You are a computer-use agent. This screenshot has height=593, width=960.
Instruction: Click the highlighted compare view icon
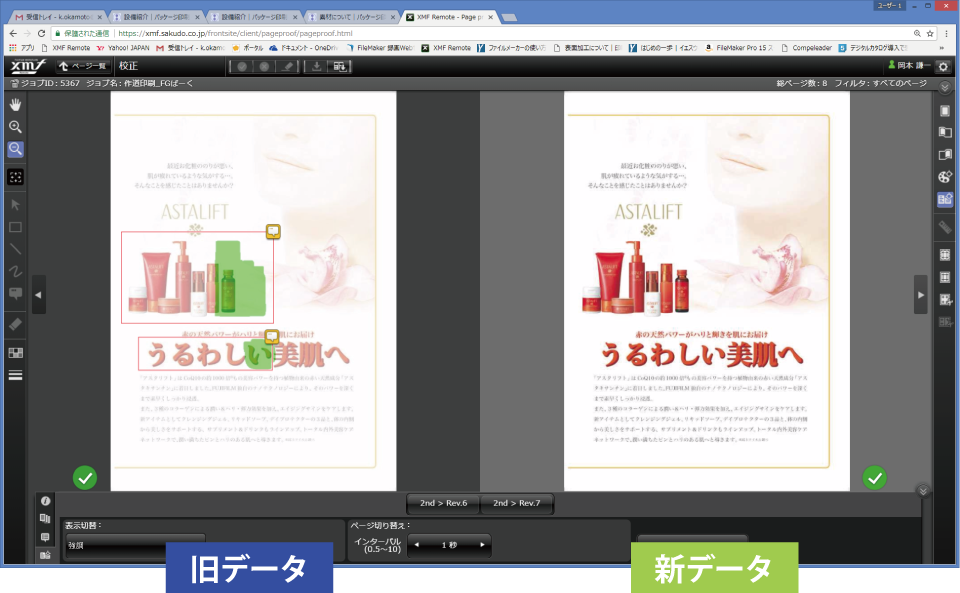tap(945, 199)
